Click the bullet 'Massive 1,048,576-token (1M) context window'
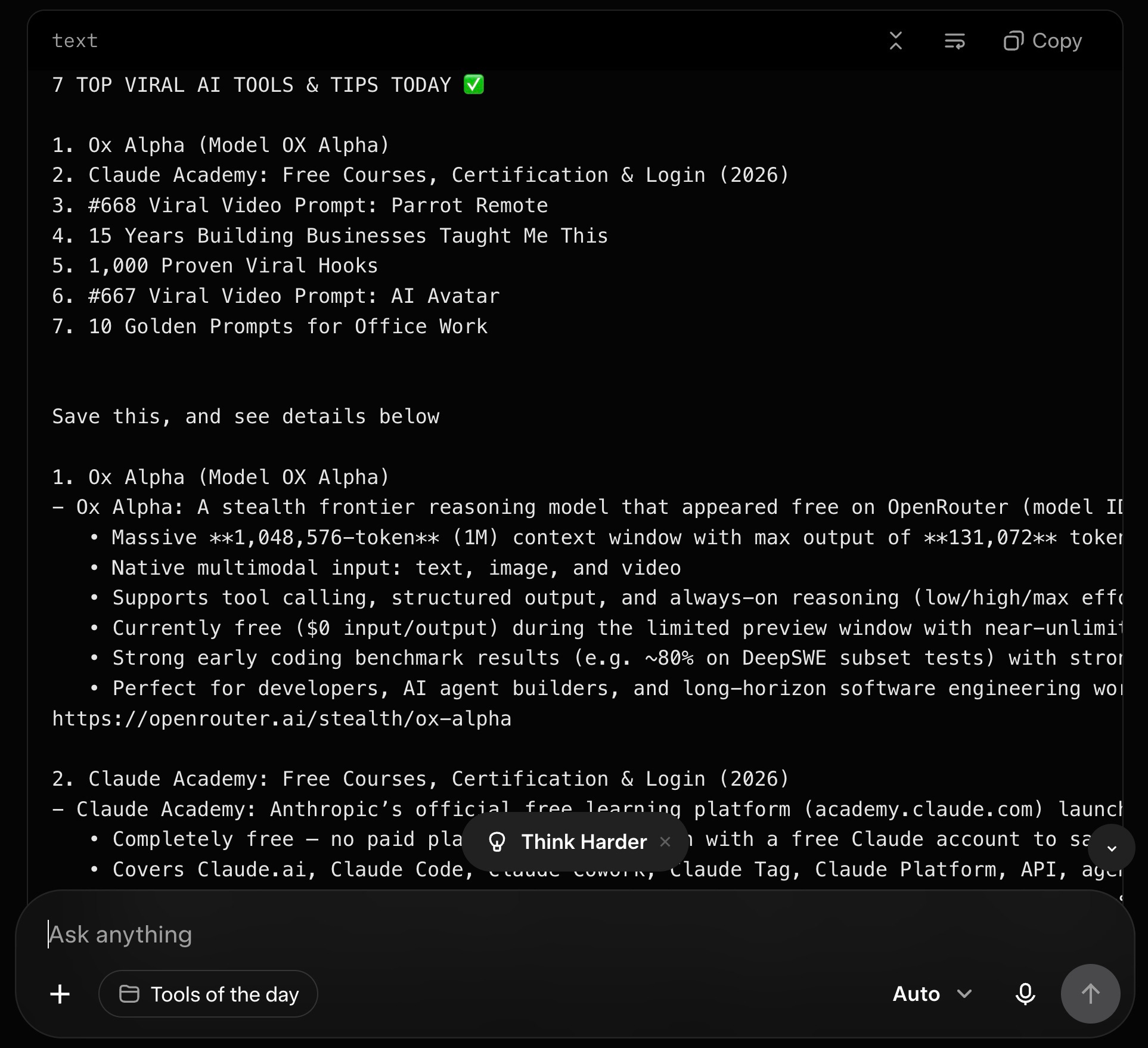 [605, 538]
